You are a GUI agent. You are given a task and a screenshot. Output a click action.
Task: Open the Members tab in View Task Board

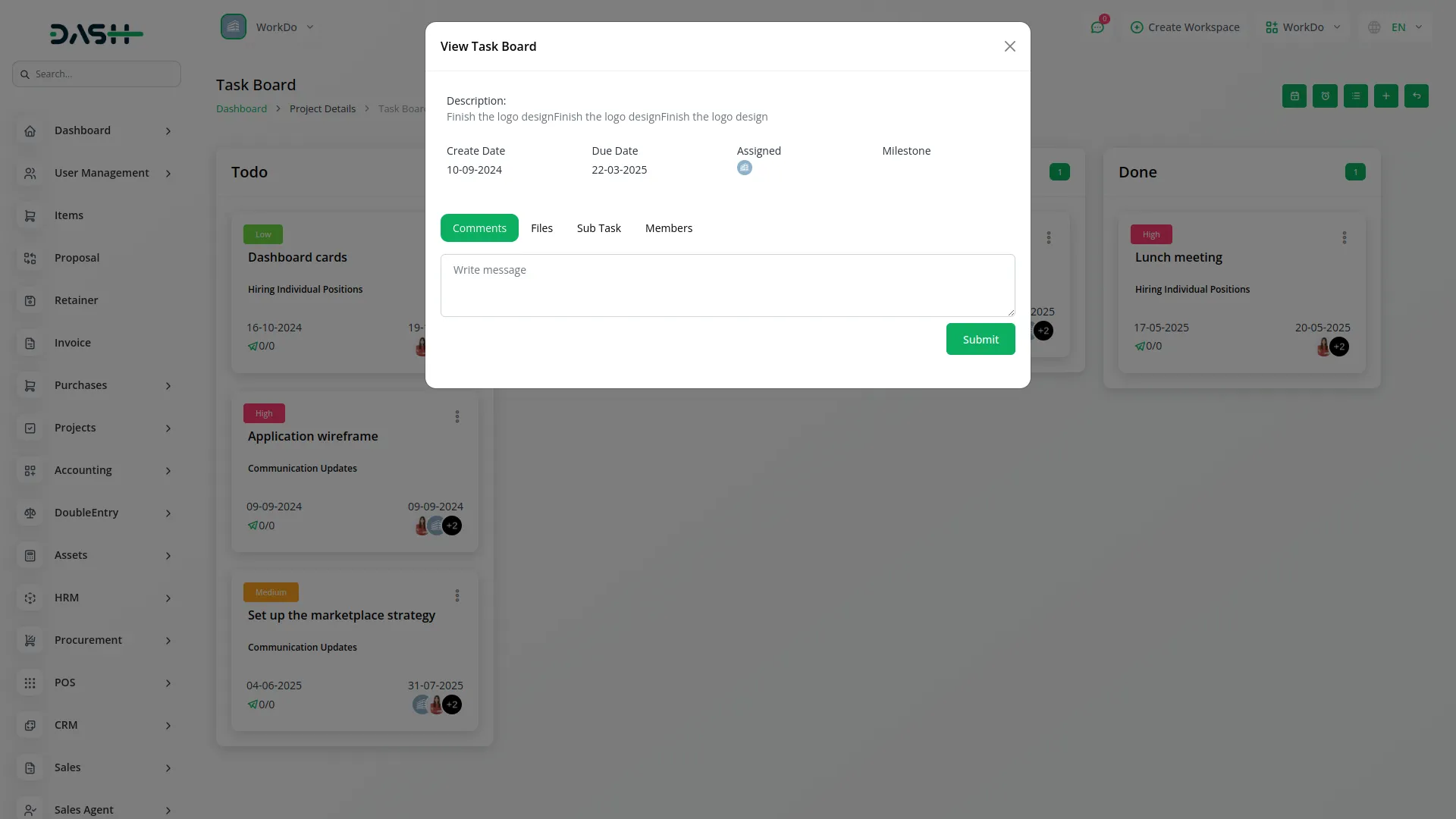tap(668, 227)
